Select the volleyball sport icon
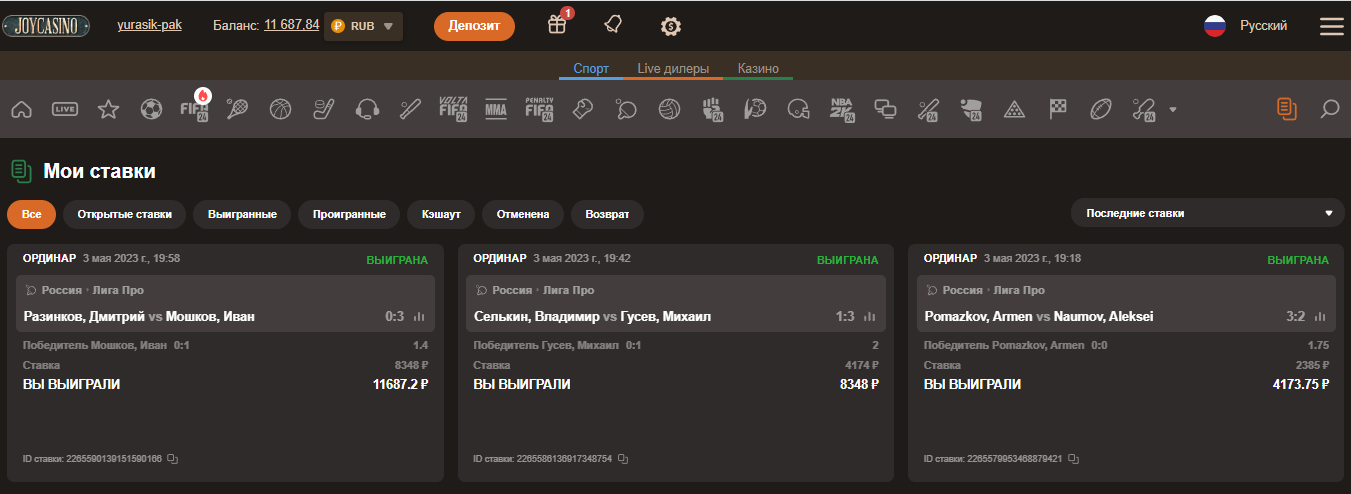This screenshot has height=494, width=1351. click(669, 109)
